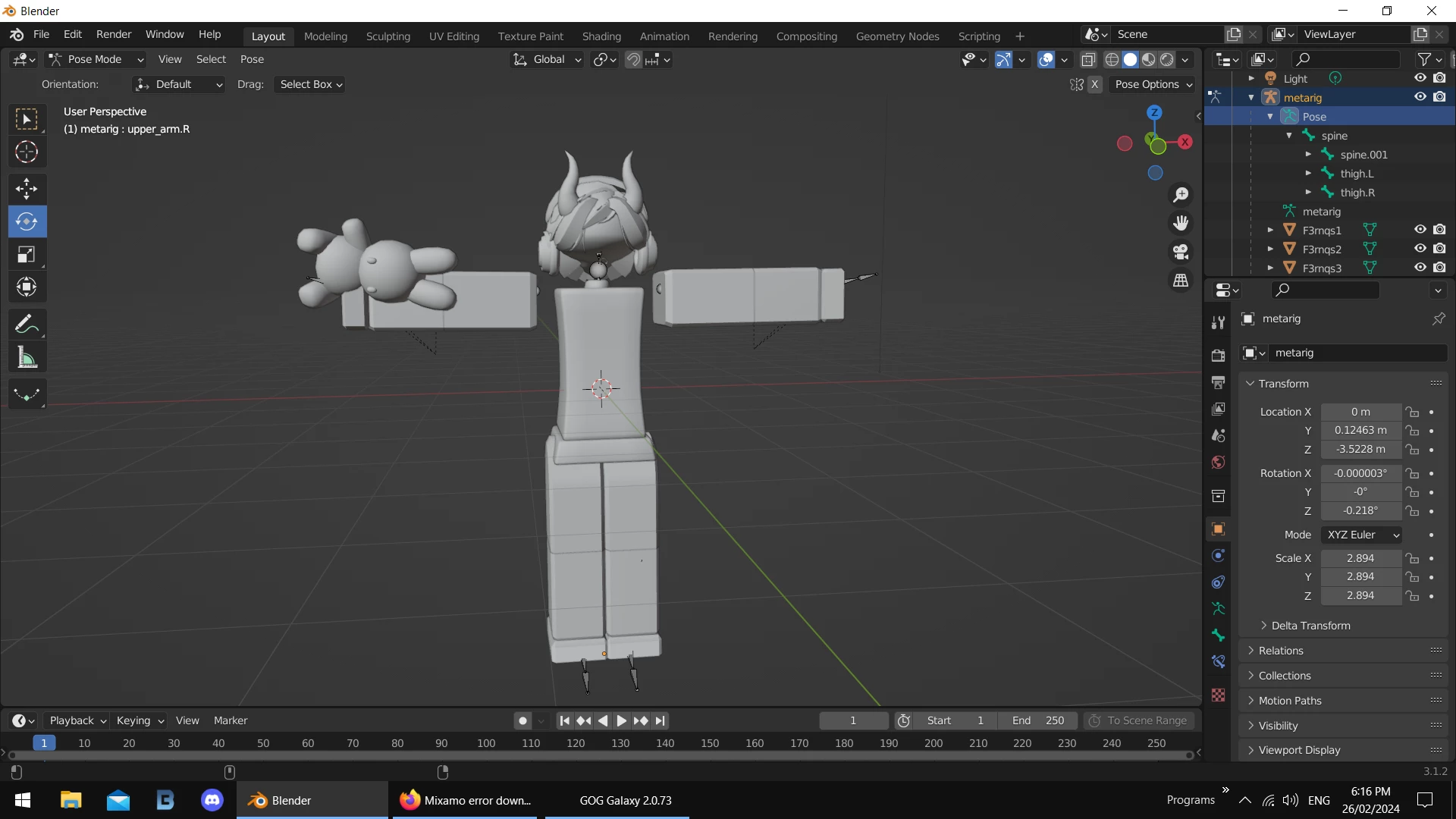The height and width of the screenshot is (819, 1456).
Task: Select the Scale tool
Action: (x=27, y=255)
